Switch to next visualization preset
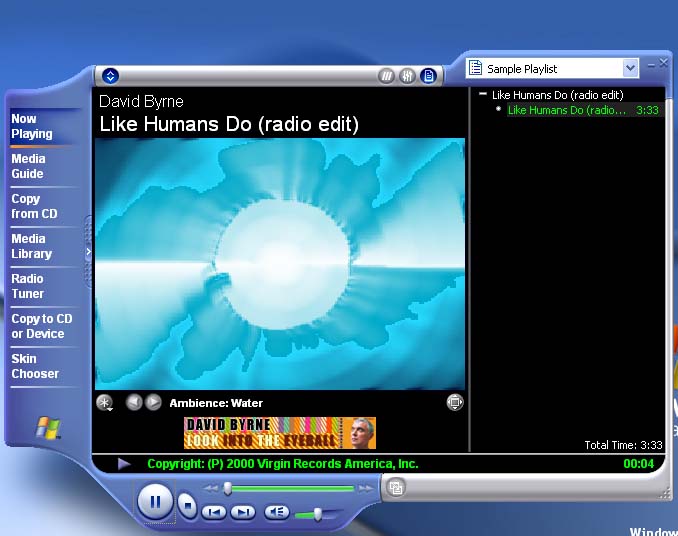 tap(153, 402)
